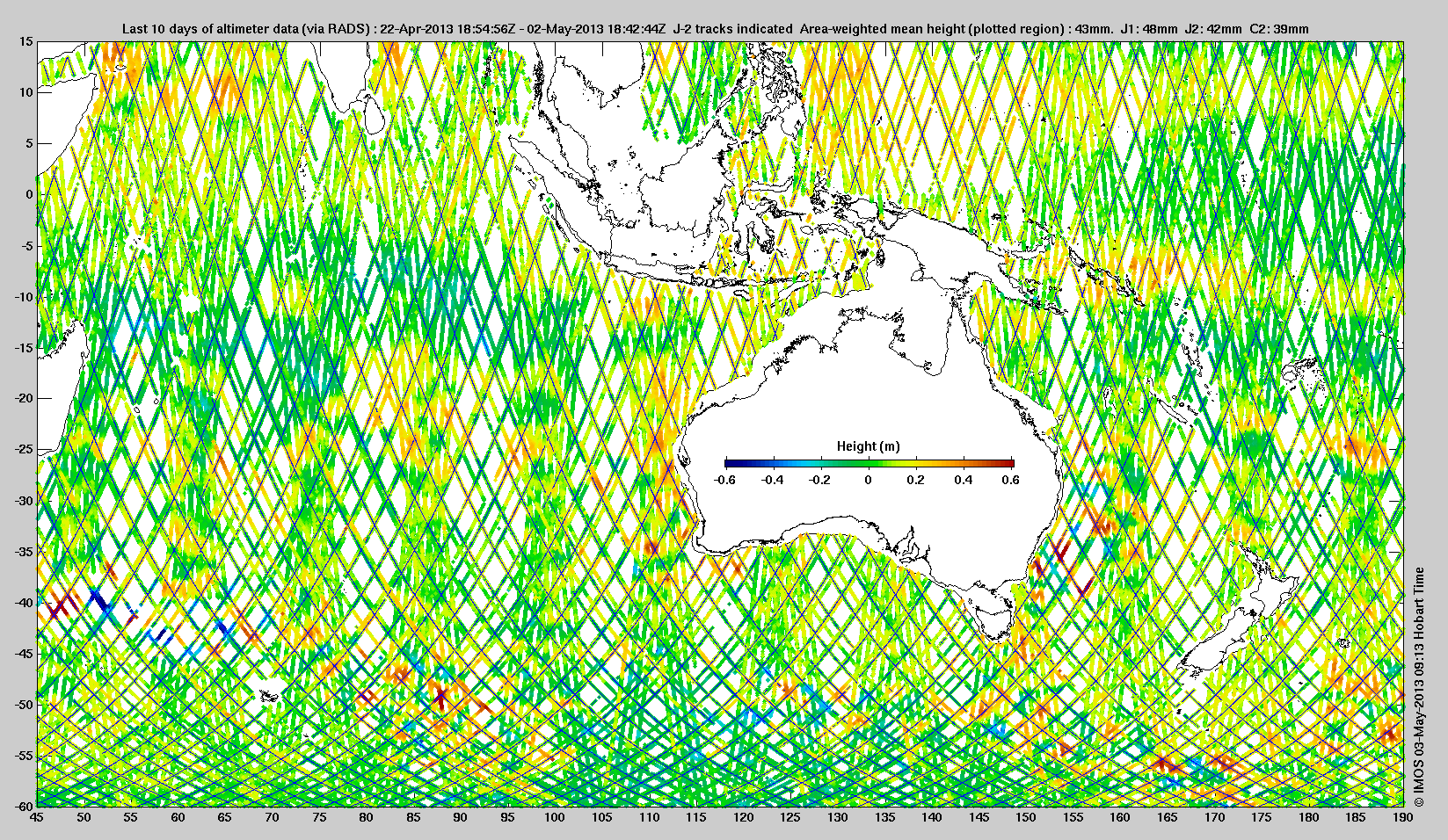The image size is (1448, 840).
Task: Click the Height colorbar gradient strip
Action: coord(870,463)
